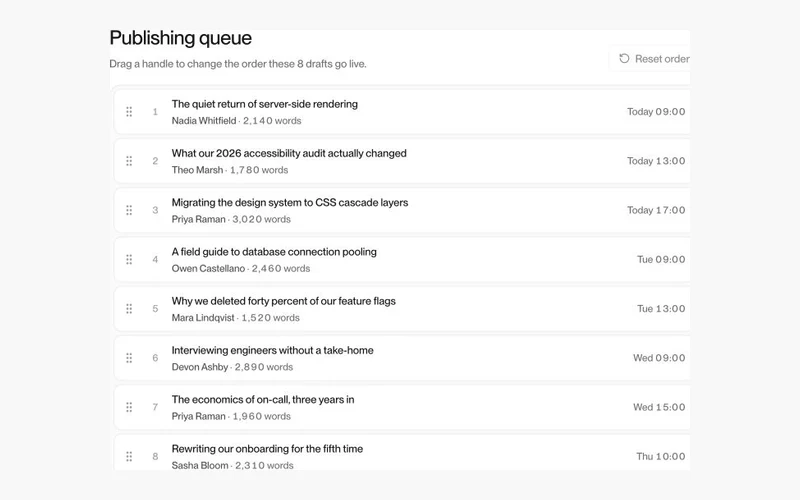The width and height of the screenshot is (800, 500).
Task: Click drag handle beside CSS cascade layers draft
Action: (129, 210)
